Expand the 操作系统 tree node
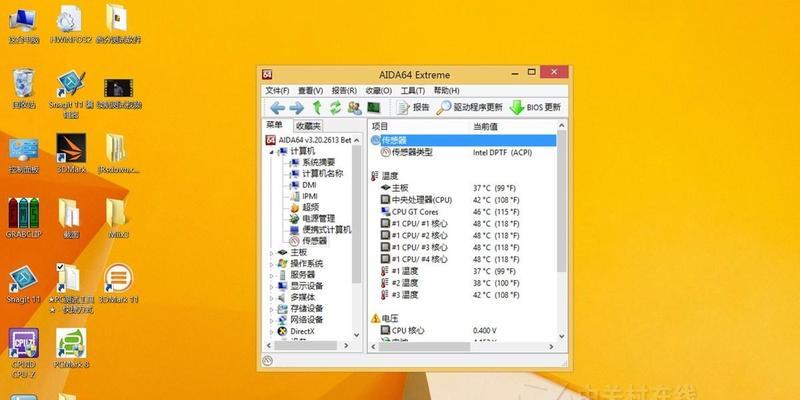Viewport: 800px width, 400px height. 271,264
